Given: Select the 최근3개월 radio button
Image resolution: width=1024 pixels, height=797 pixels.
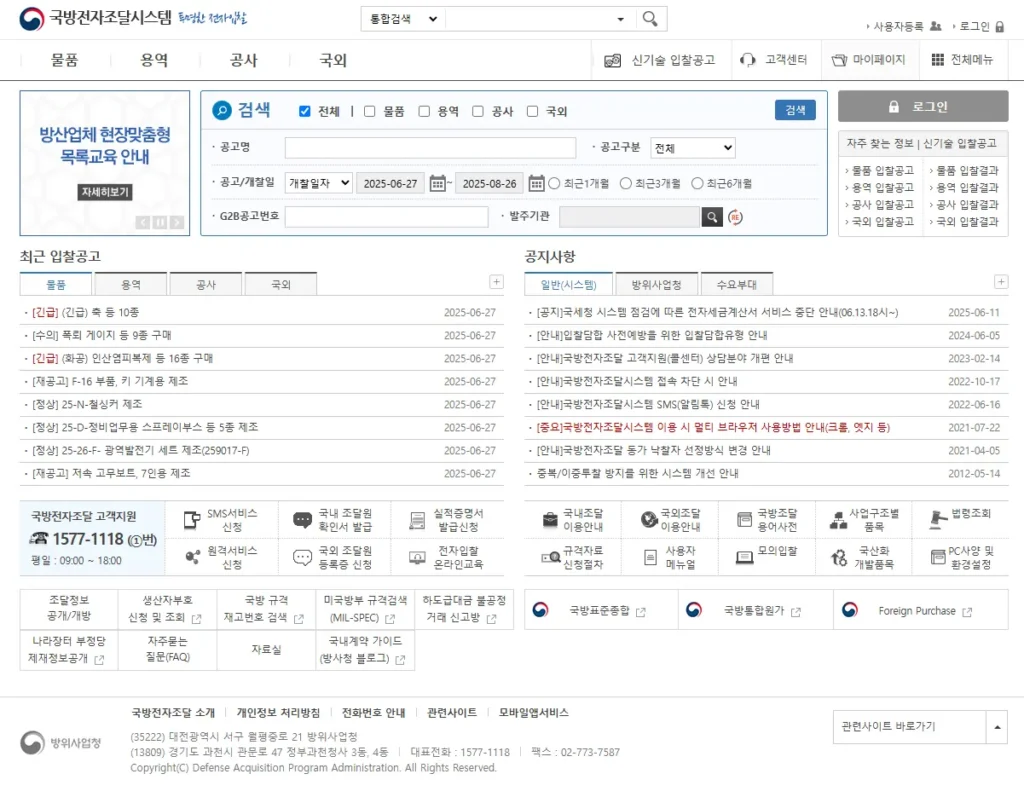Looking at the screenshot, I should point(626,184).
